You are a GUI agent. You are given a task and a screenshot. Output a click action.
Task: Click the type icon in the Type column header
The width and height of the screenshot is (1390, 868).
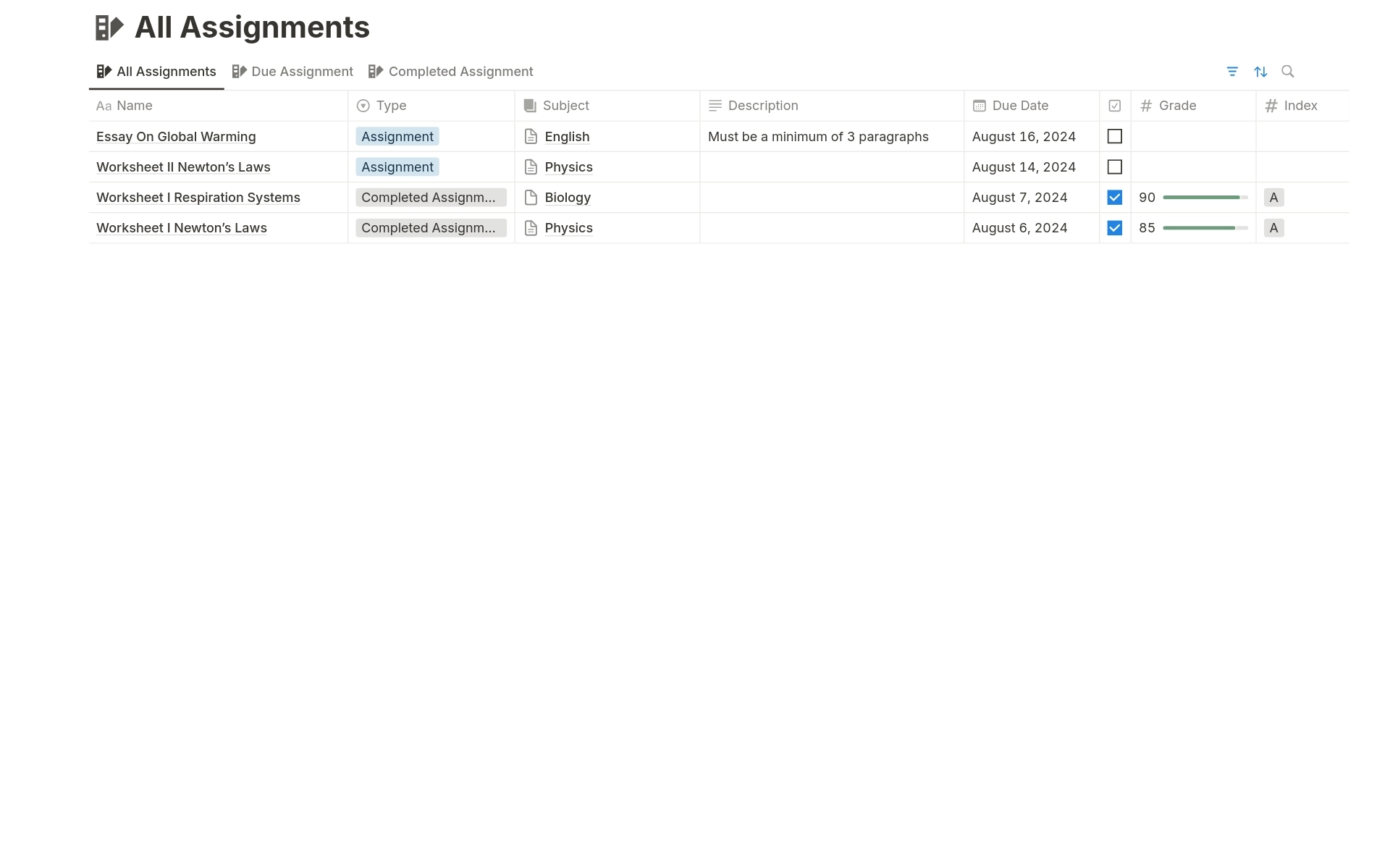coord(363,105)
